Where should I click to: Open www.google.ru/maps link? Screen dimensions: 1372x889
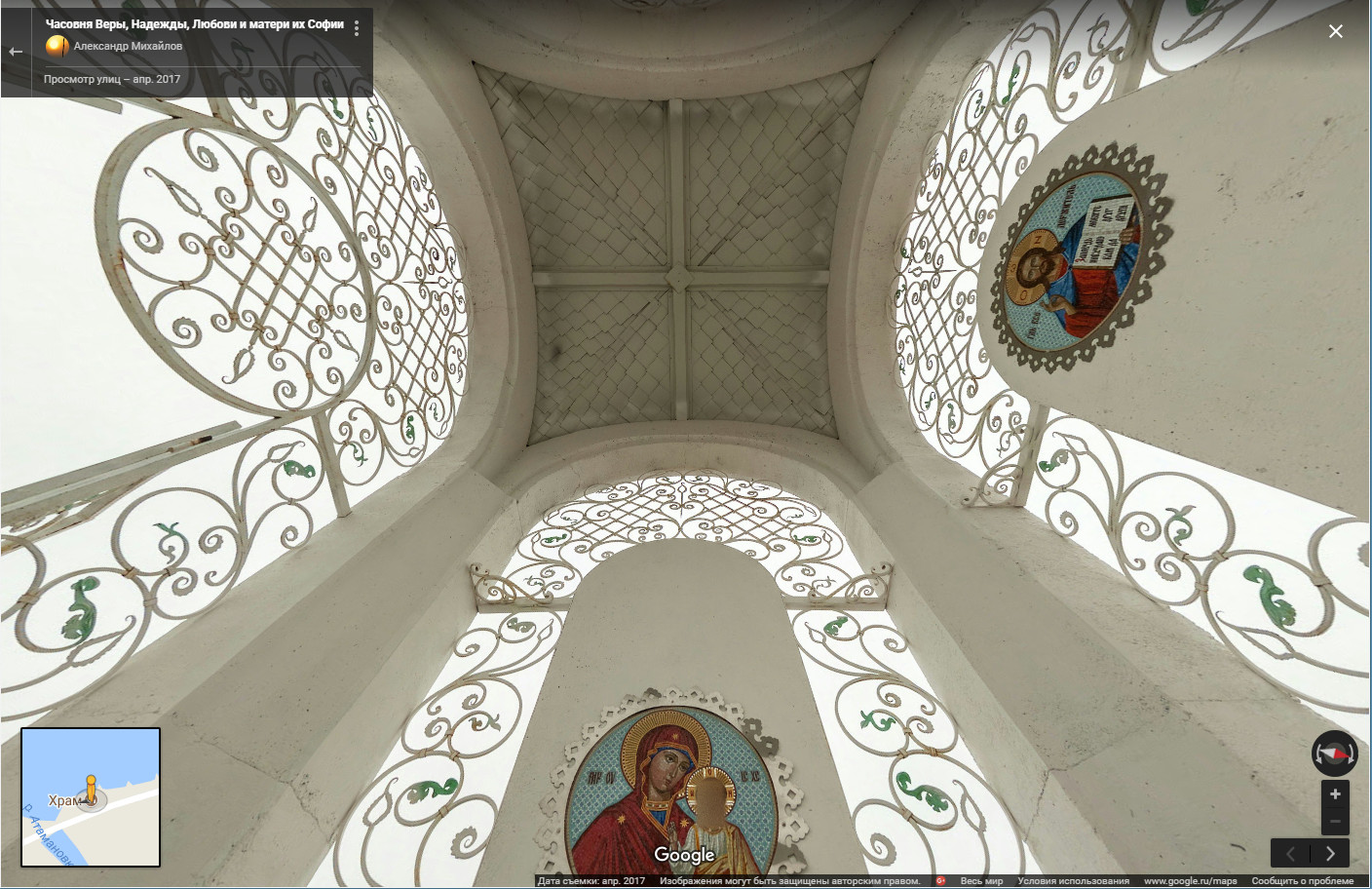[x=1190, y=880]
